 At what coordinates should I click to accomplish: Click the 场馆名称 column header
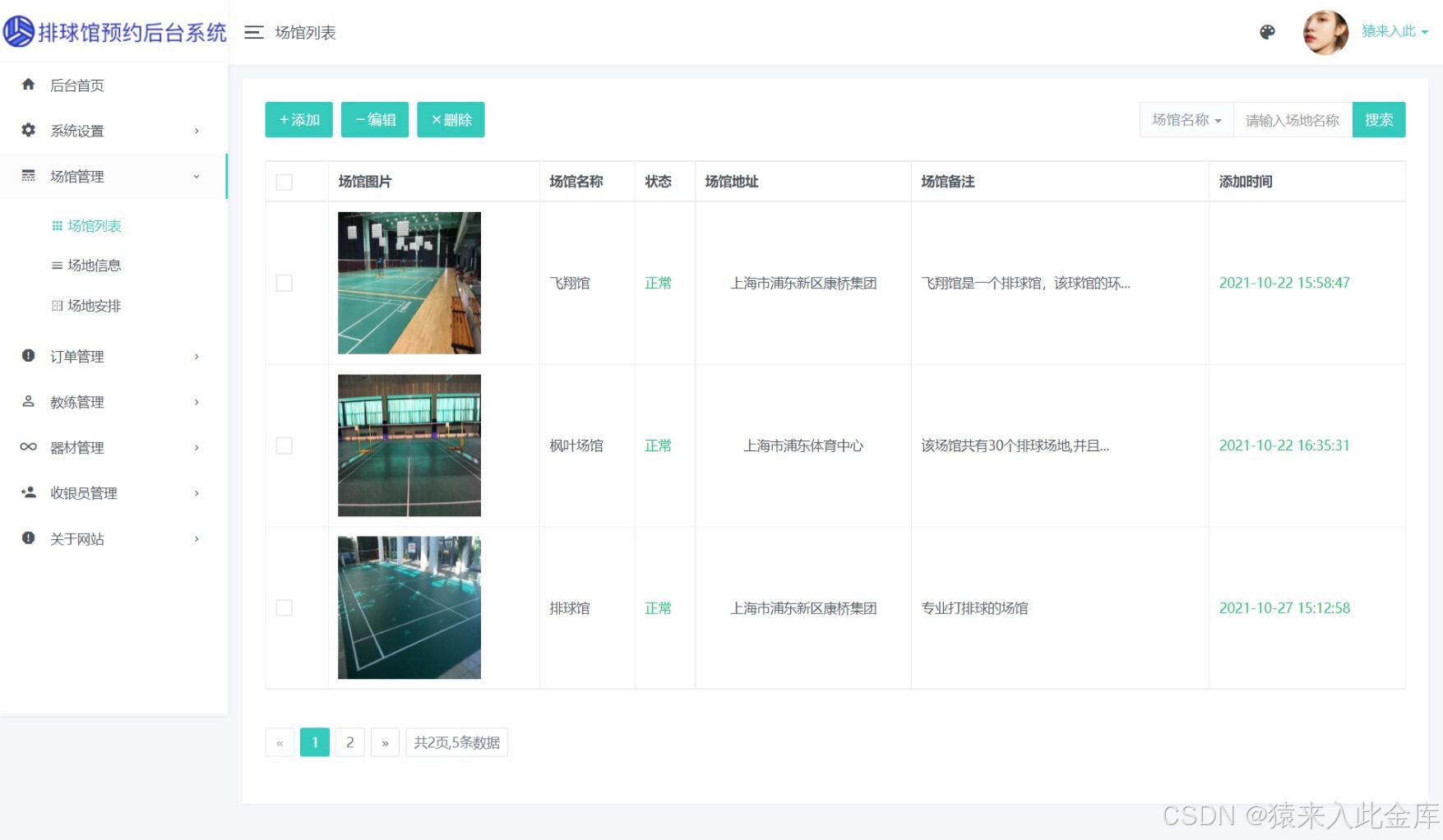pyautogui.click(x=576, y=182)
